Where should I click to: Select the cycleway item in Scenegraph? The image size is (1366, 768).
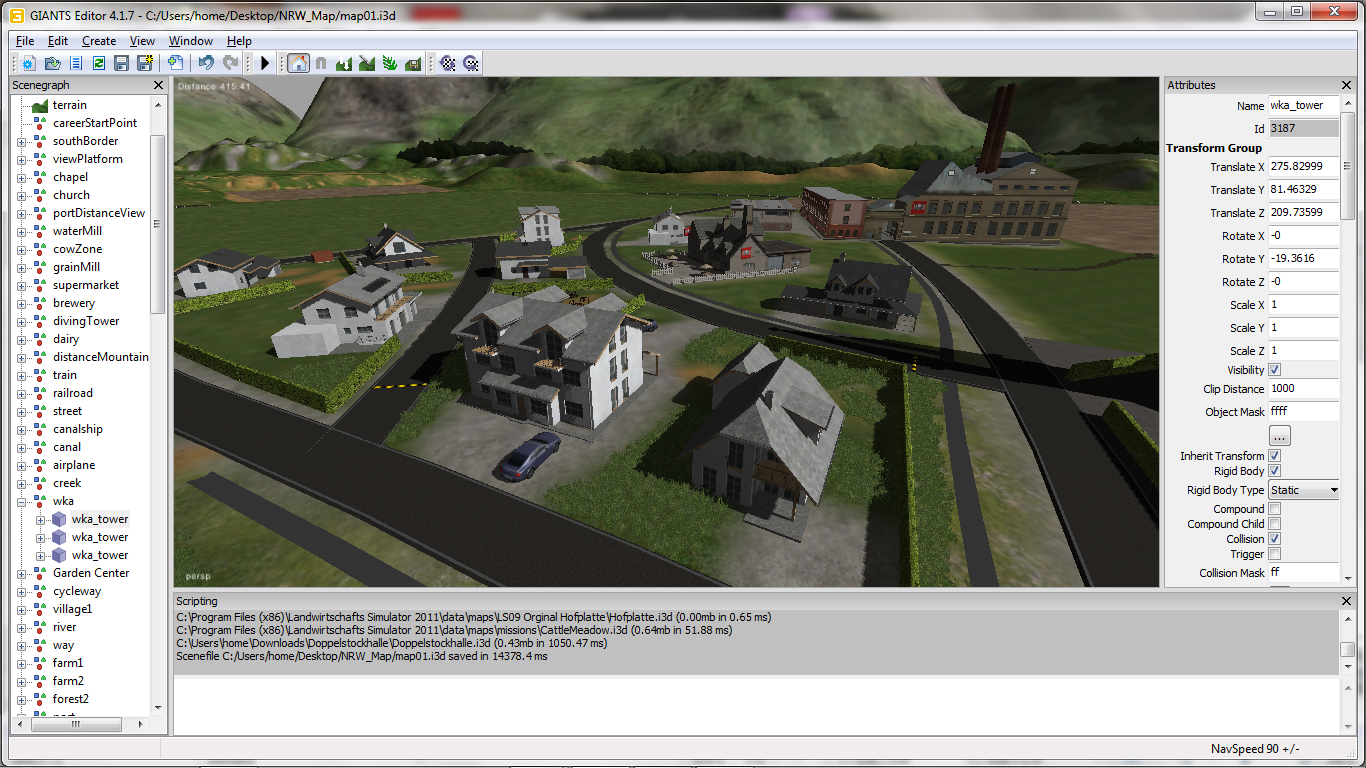point(77,591)
